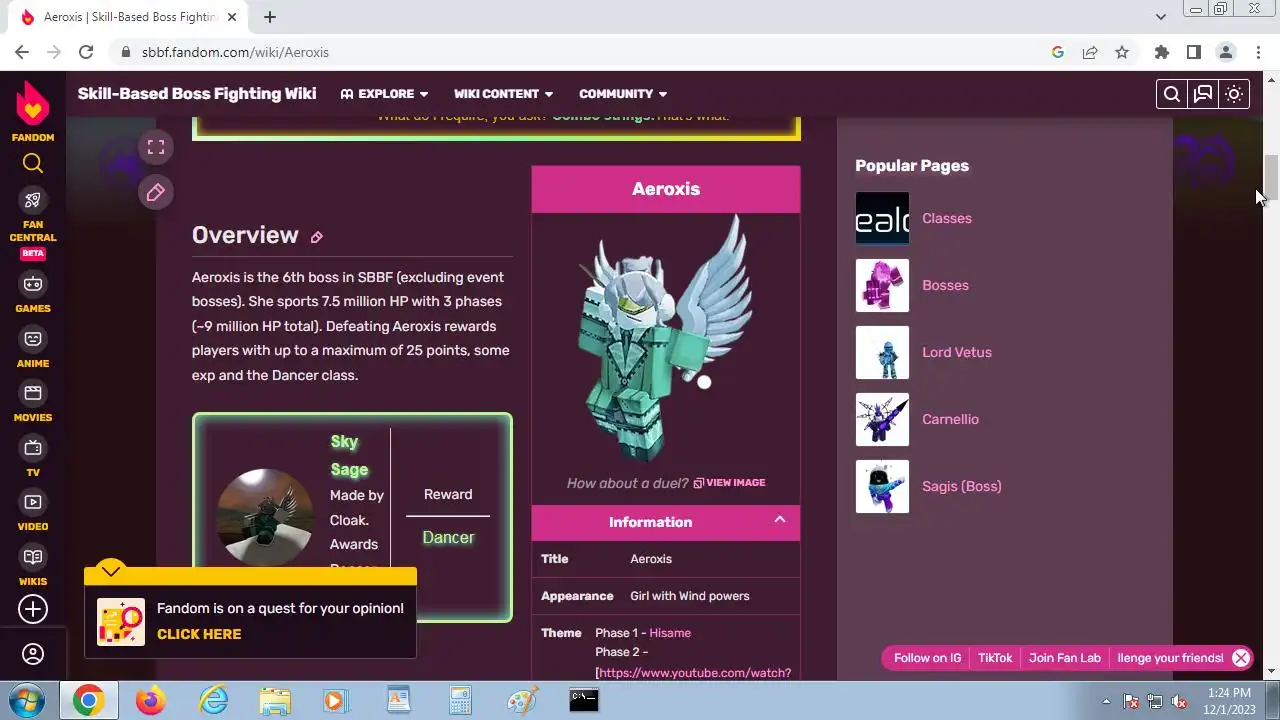Open Chrome tab search dropdown

1160,17
